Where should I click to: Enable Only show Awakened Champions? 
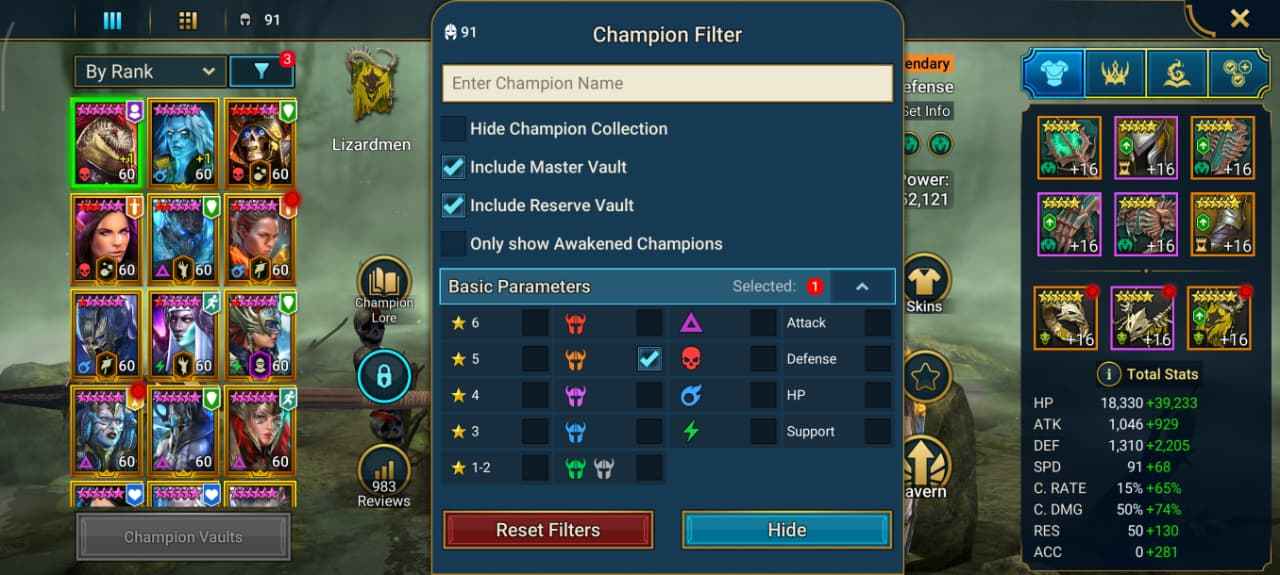(454, 243)
